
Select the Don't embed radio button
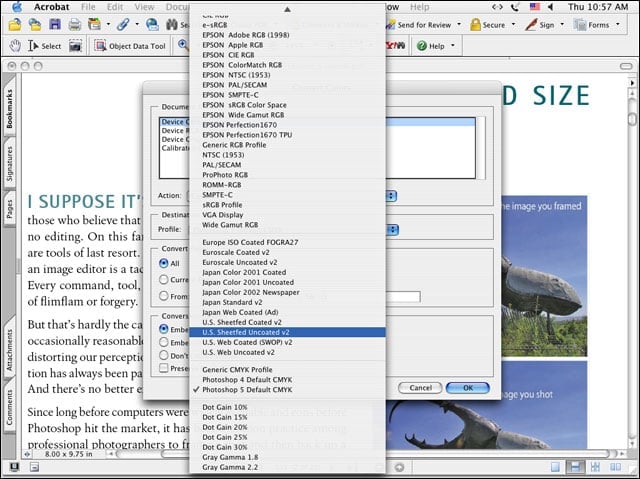tap(164, 355)
